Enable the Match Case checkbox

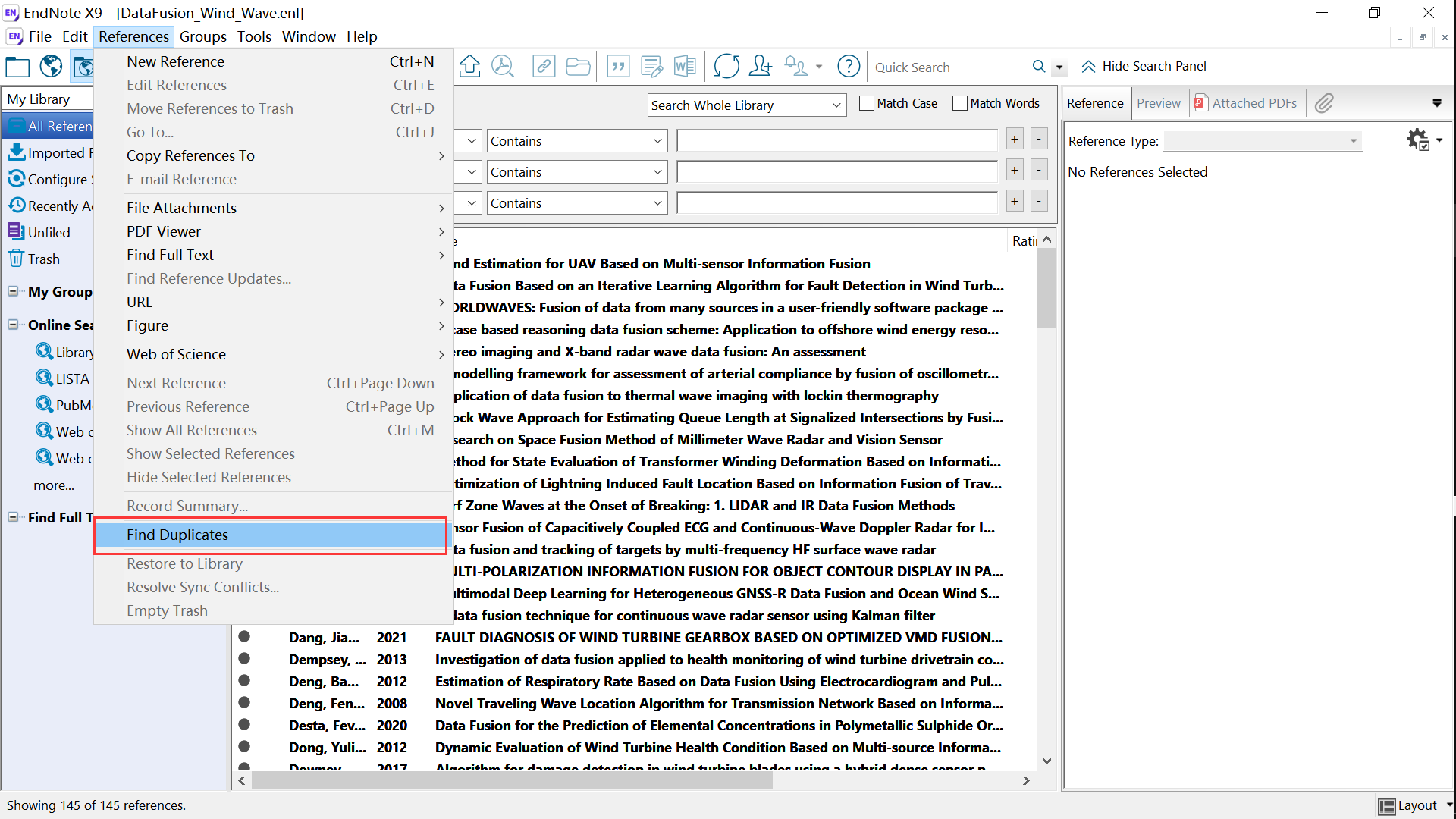tap(867, 103)
